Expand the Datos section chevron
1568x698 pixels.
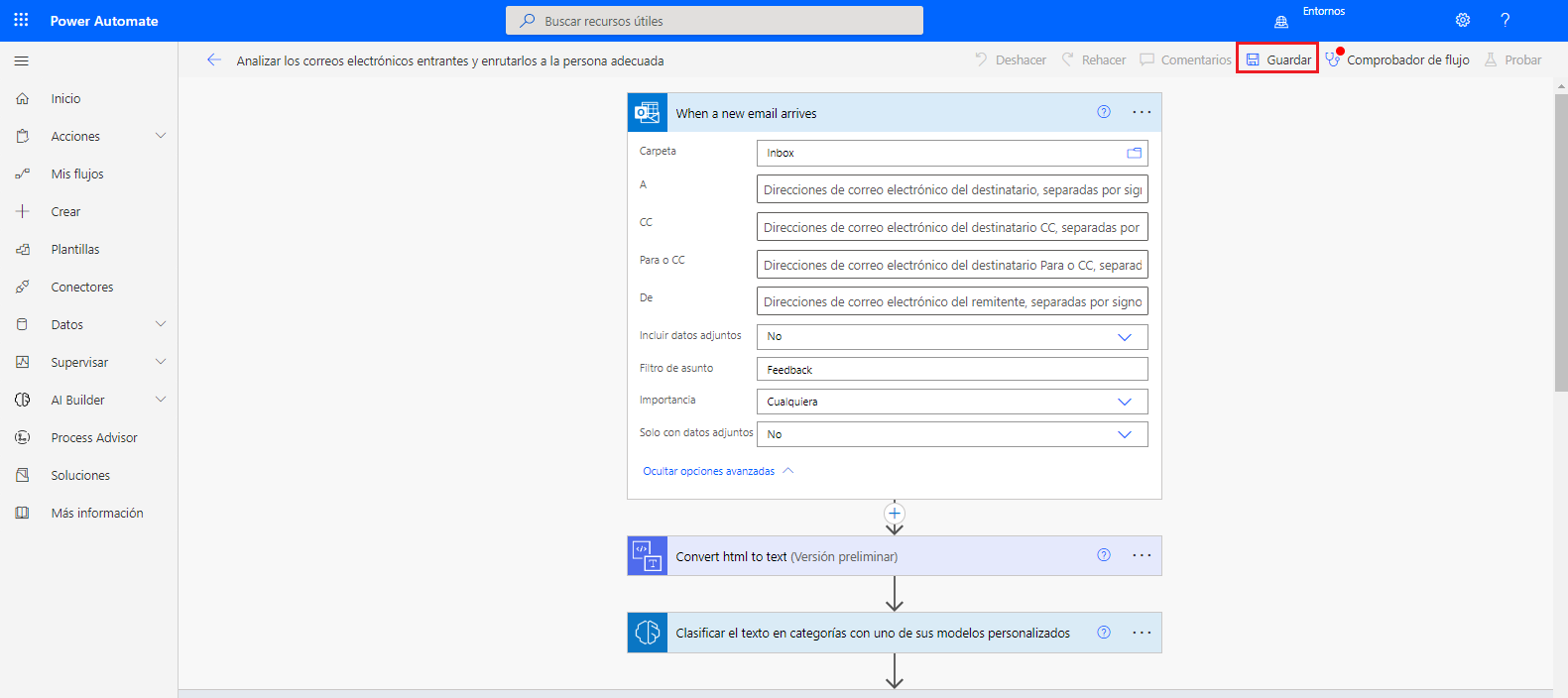click(161, 324)
